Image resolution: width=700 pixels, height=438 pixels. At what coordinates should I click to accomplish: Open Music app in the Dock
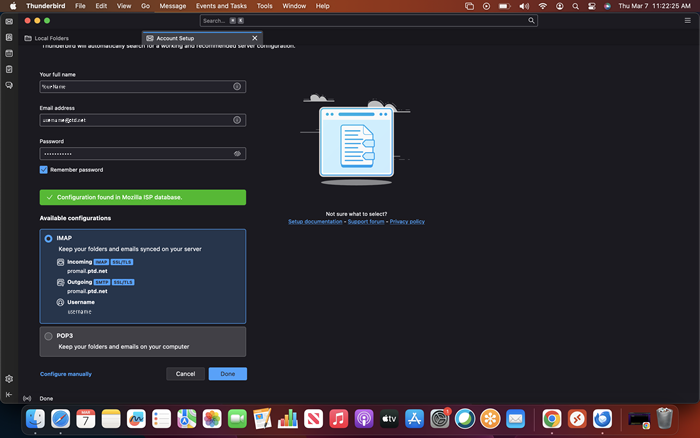(x=338, y=419)
